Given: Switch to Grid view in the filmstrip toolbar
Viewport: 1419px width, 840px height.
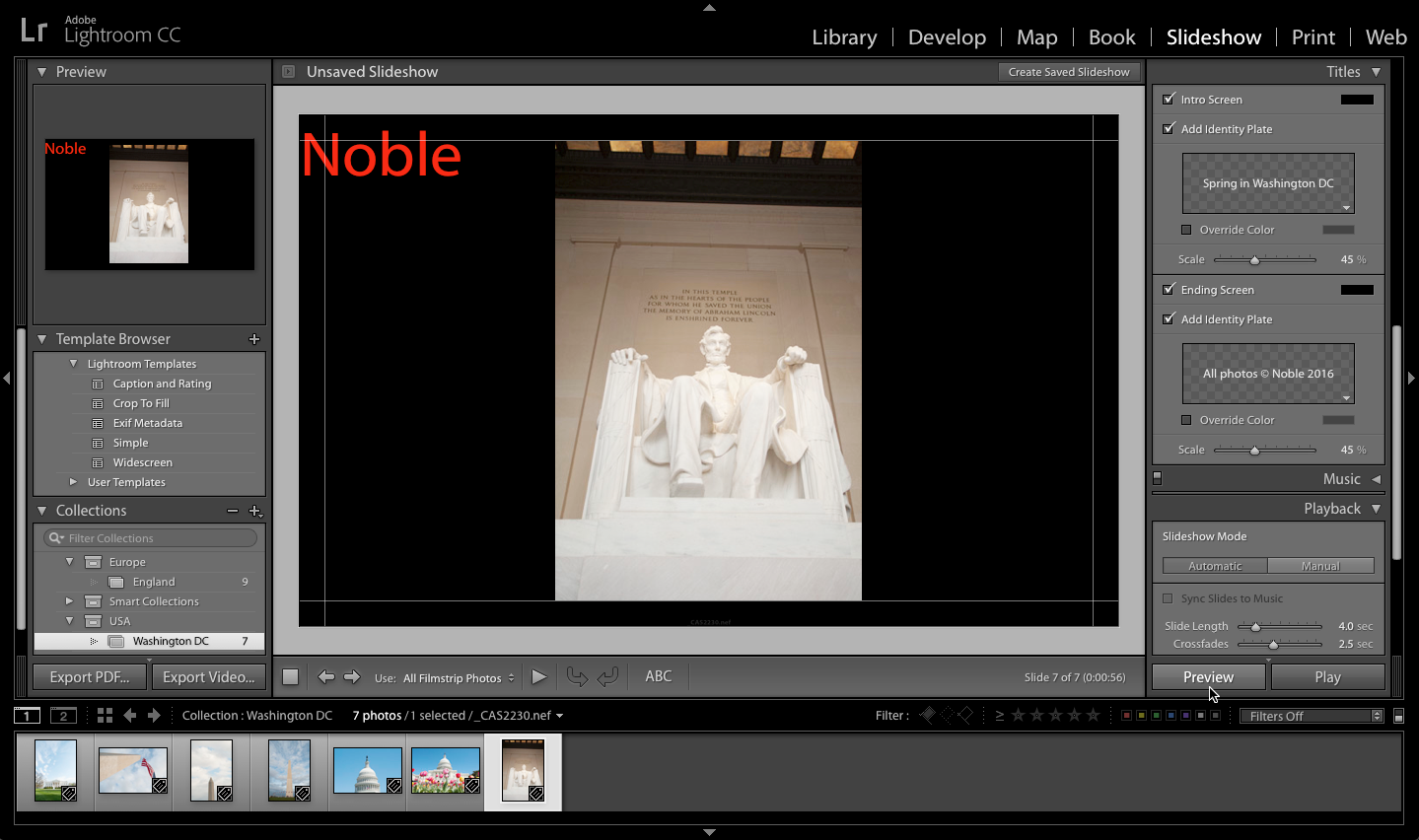Looking at the screenshot, I should click(105, 715).
